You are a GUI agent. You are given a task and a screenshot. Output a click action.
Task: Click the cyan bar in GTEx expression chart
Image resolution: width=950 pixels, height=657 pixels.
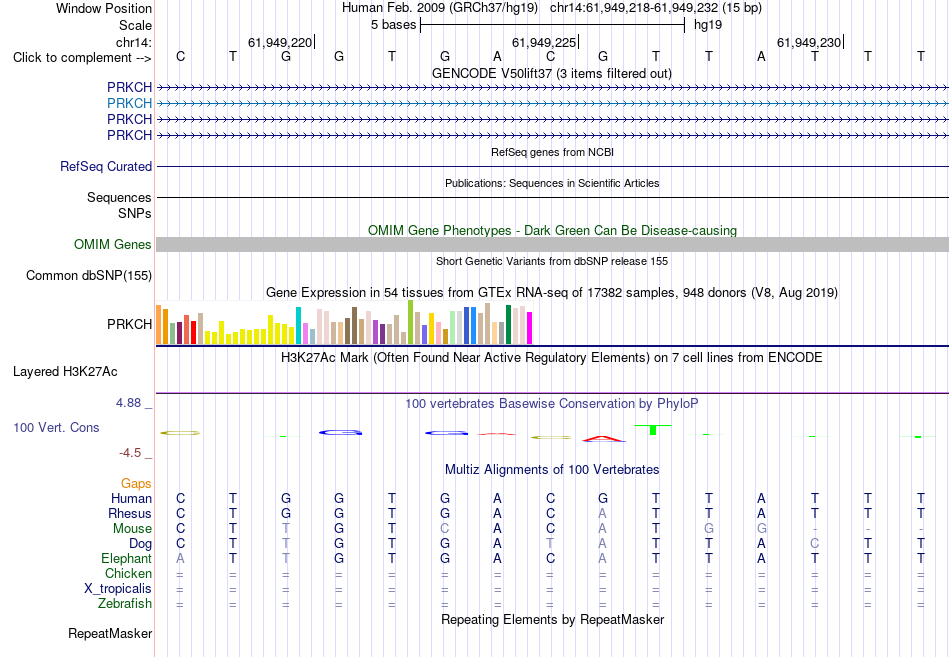point(299,325)
